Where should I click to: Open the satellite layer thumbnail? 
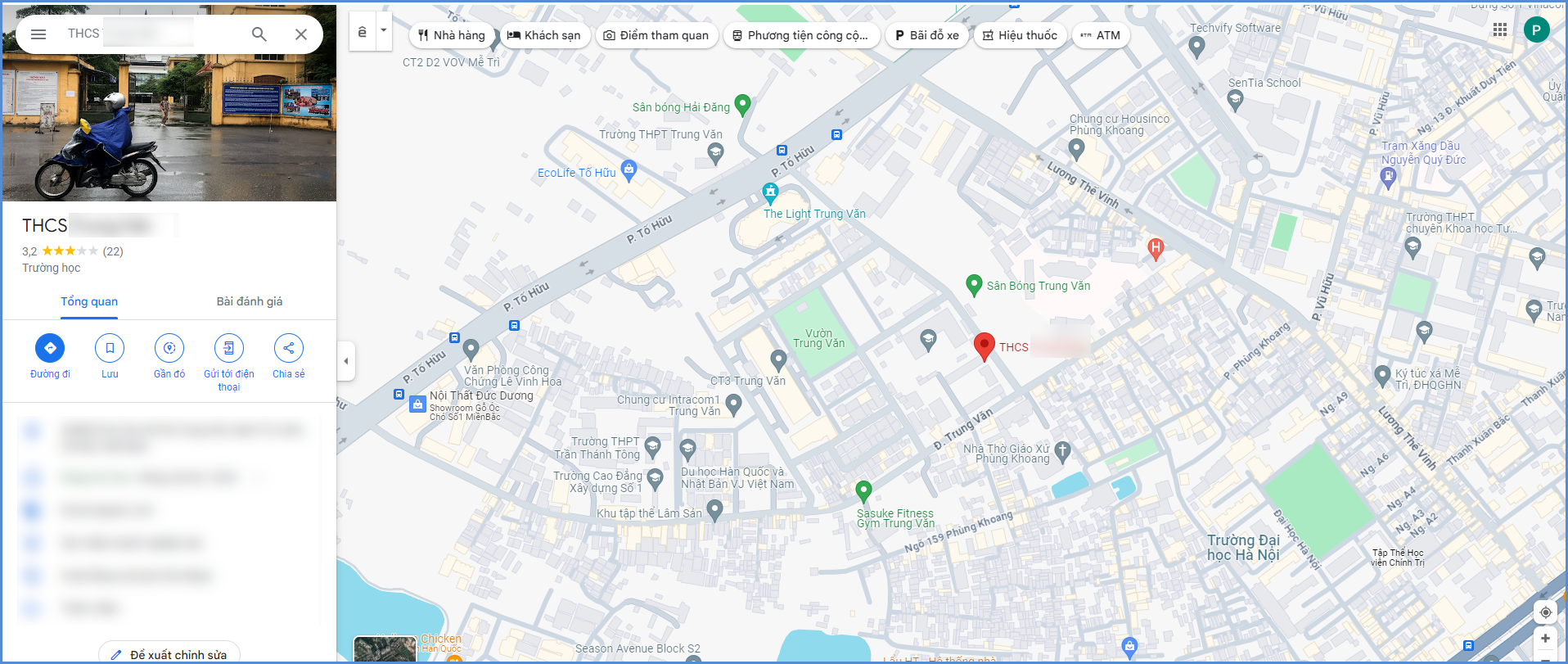click(x=385, y=649)
